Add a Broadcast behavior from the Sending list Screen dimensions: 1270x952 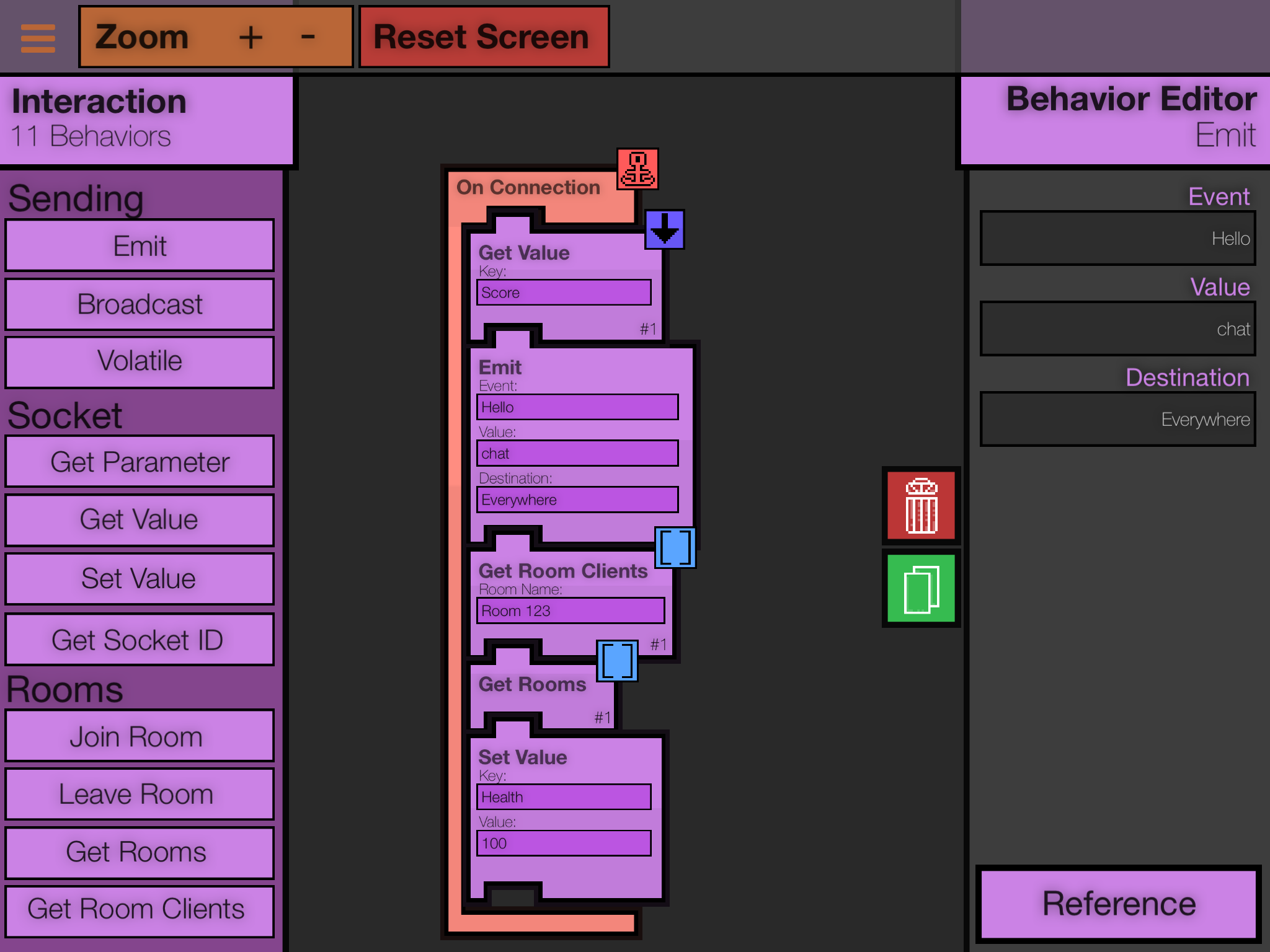click(x=140, y=304)
